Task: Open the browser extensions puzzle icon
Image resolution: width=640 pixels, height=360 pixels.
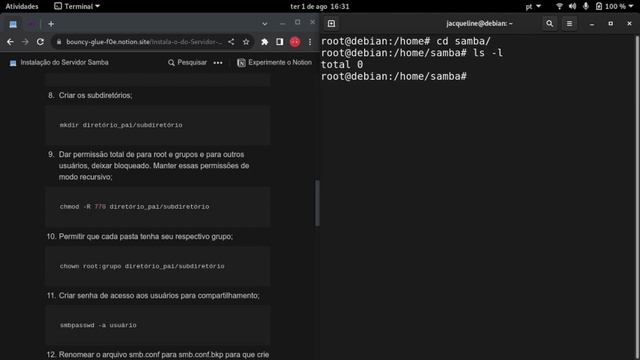Action: [x=264, y=42]
